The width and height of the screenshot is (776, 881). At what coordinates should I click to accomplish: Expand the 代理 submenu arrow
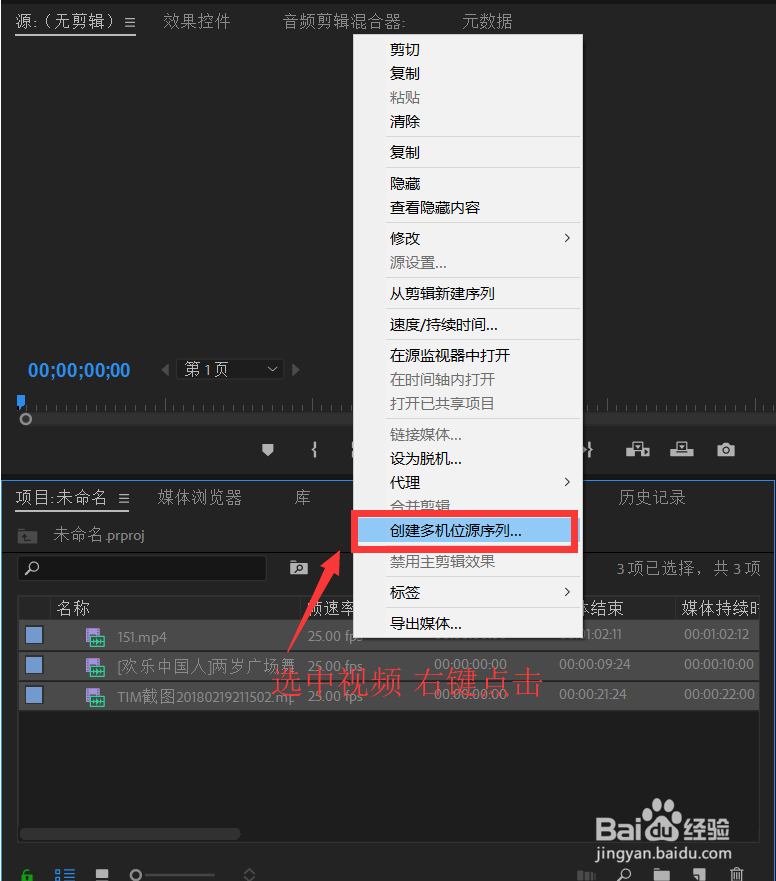[567, 482]
